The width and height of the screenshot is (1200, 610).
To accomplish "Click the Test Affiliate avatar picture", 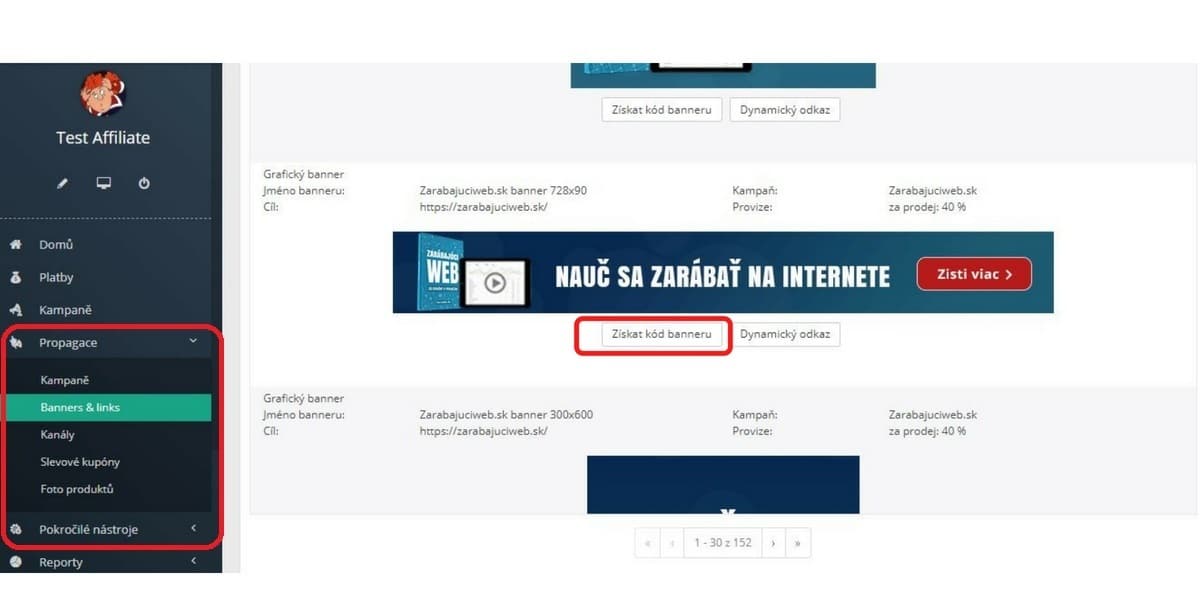I will [x=102, y=93].
